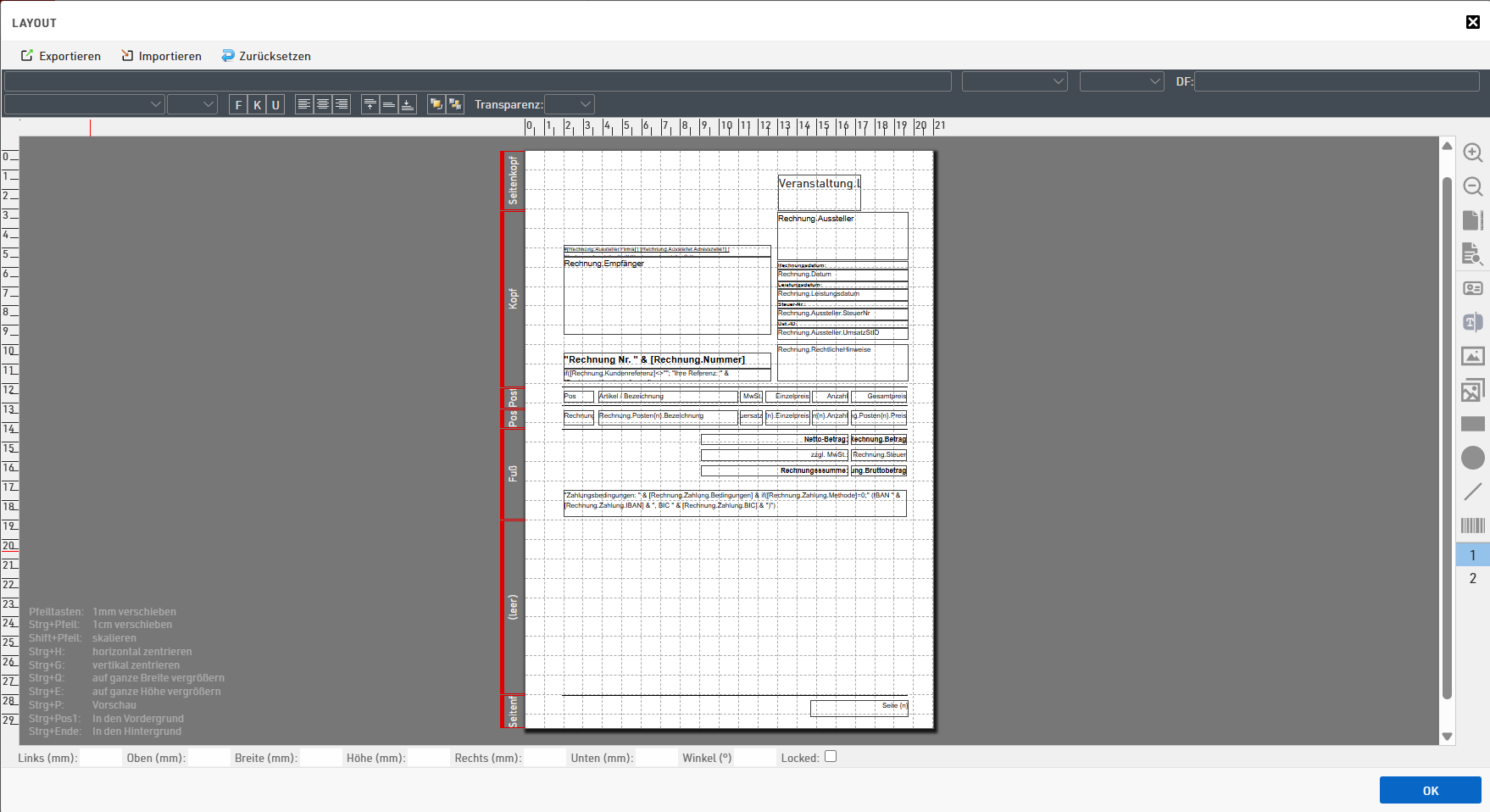Select the rectangle shape tool

click(1473, 424)
